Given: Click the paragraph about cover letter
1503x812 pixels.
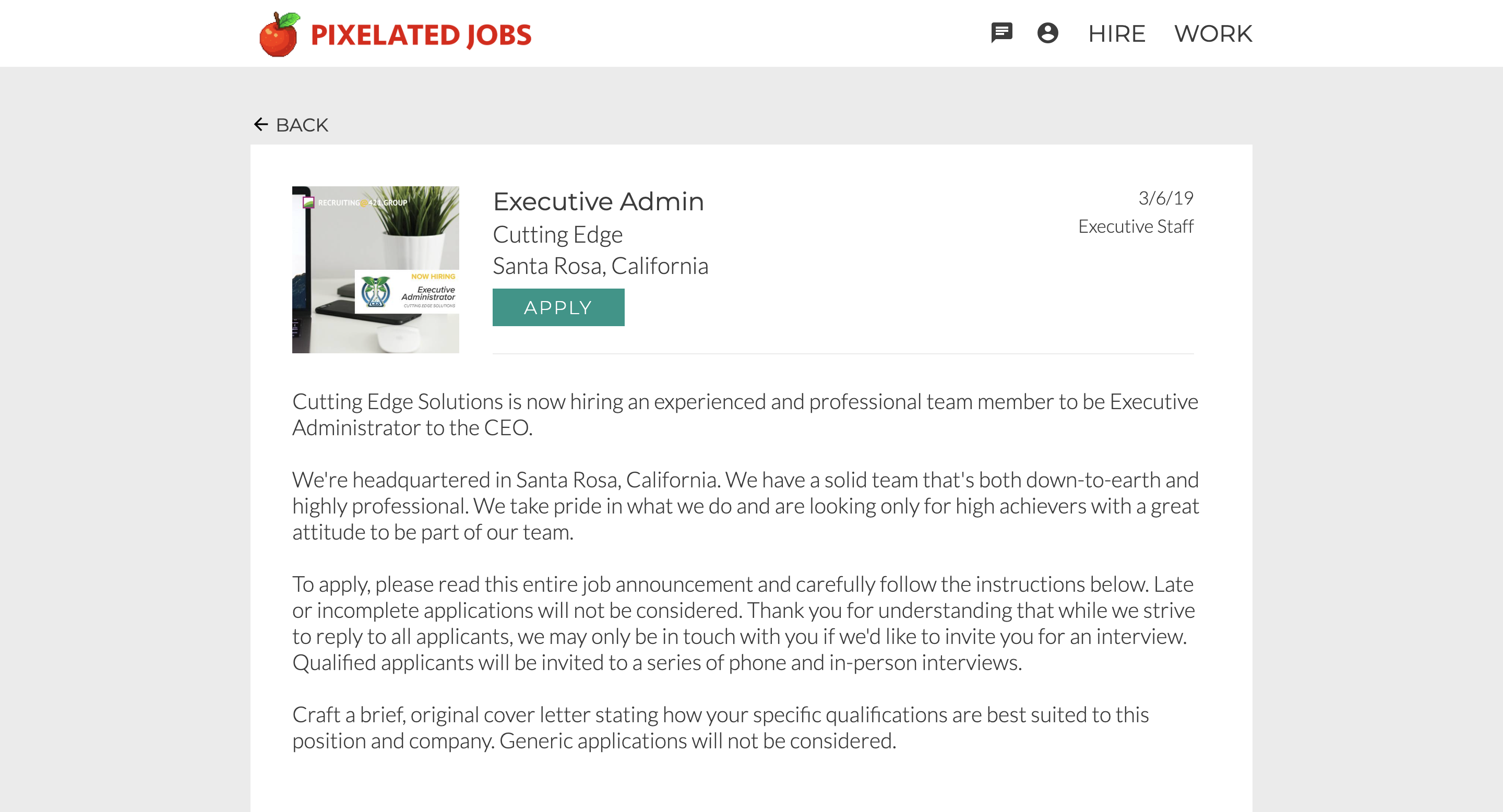Looking at the screenshot, I should (x=720, y=727).
